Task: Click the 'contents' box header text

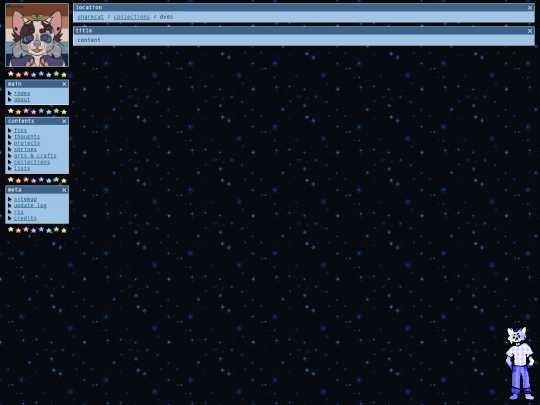Action: tap(21, 121)
